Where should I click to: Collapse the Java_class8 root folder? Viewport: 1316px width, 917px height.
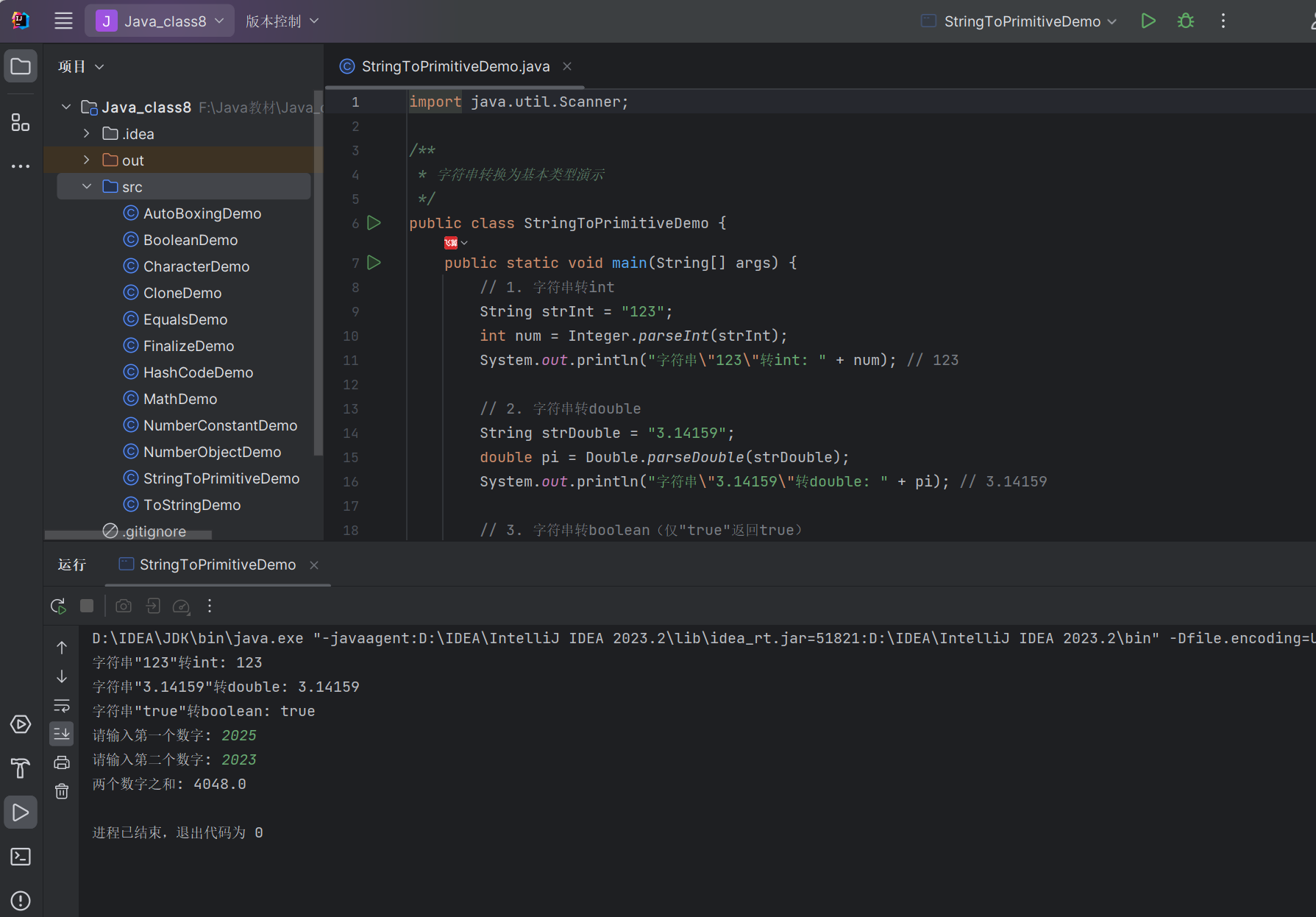pyautogui.click(x=66, y=107)
